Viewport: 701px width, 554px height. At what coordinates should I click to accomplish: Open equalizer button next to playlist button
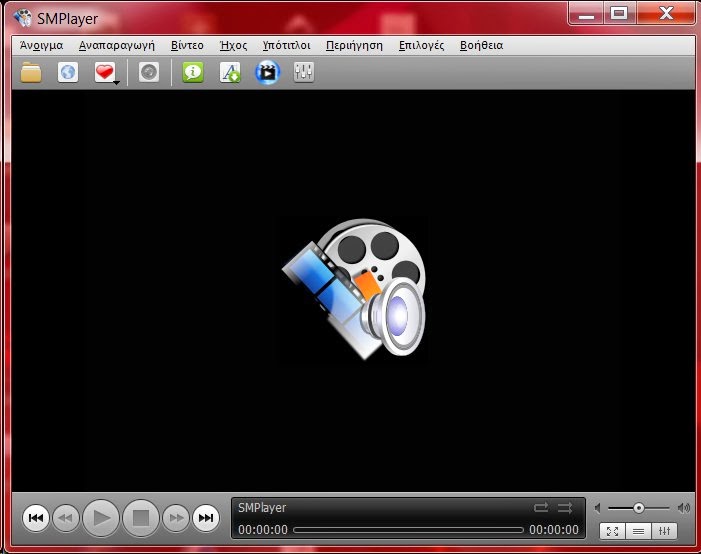pyautogui.click(x=664, y=531)
